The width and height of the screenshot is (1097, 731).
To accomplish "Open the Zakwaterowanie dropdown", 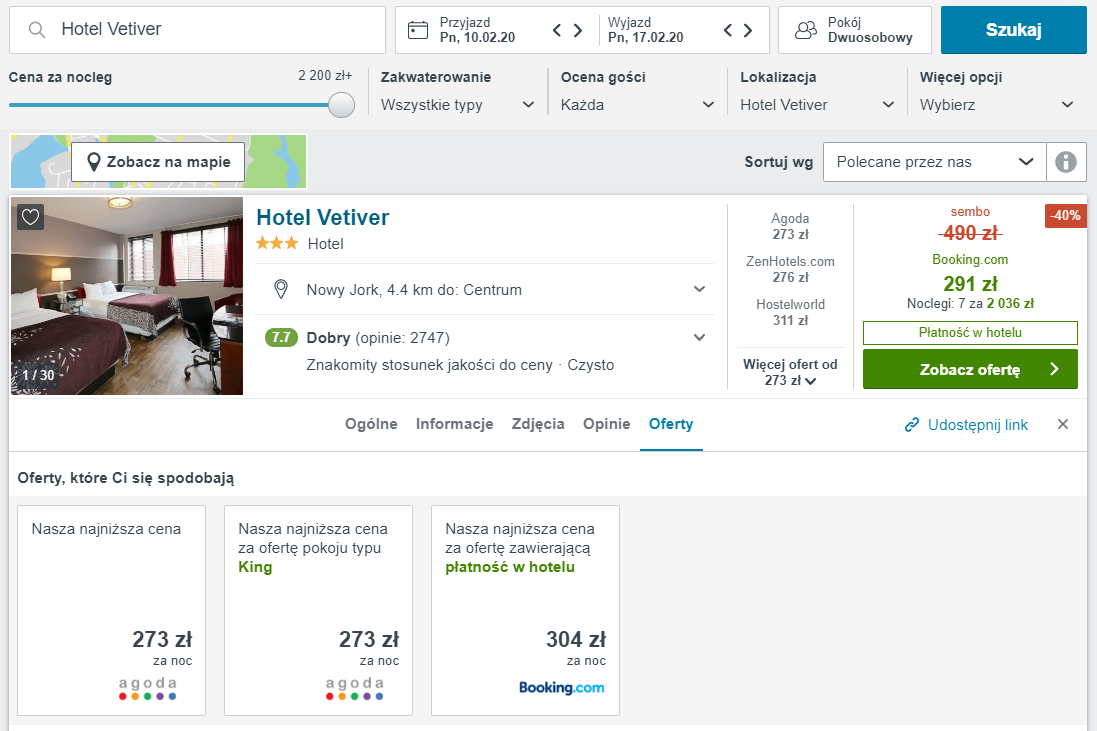I will click(x=458, y=105).
